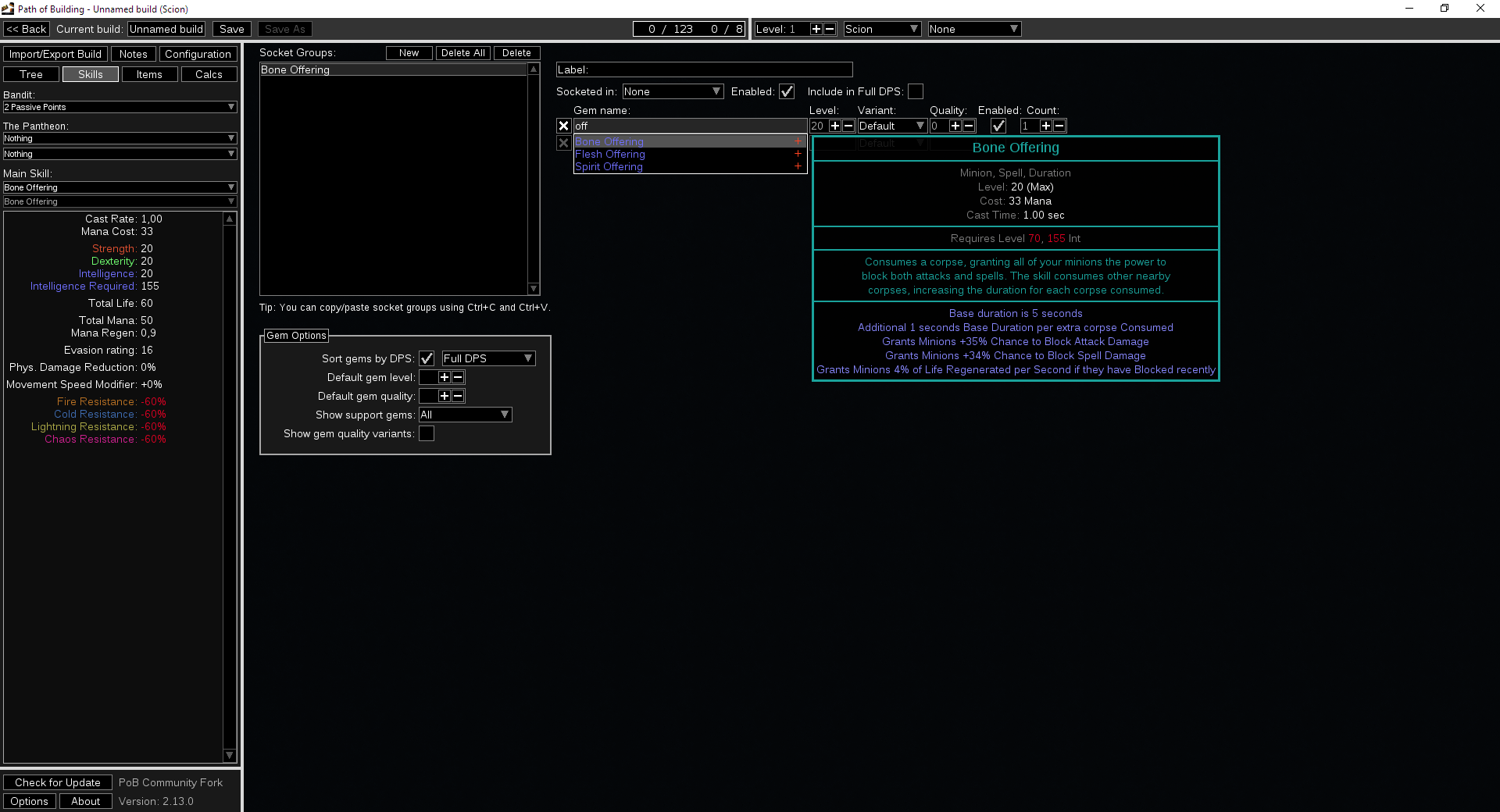The height and width of the screenshot is (812, 1500).
Task: Decrease gem count with minus icon
Action: pyautogui.click(x=1059, y=126)
